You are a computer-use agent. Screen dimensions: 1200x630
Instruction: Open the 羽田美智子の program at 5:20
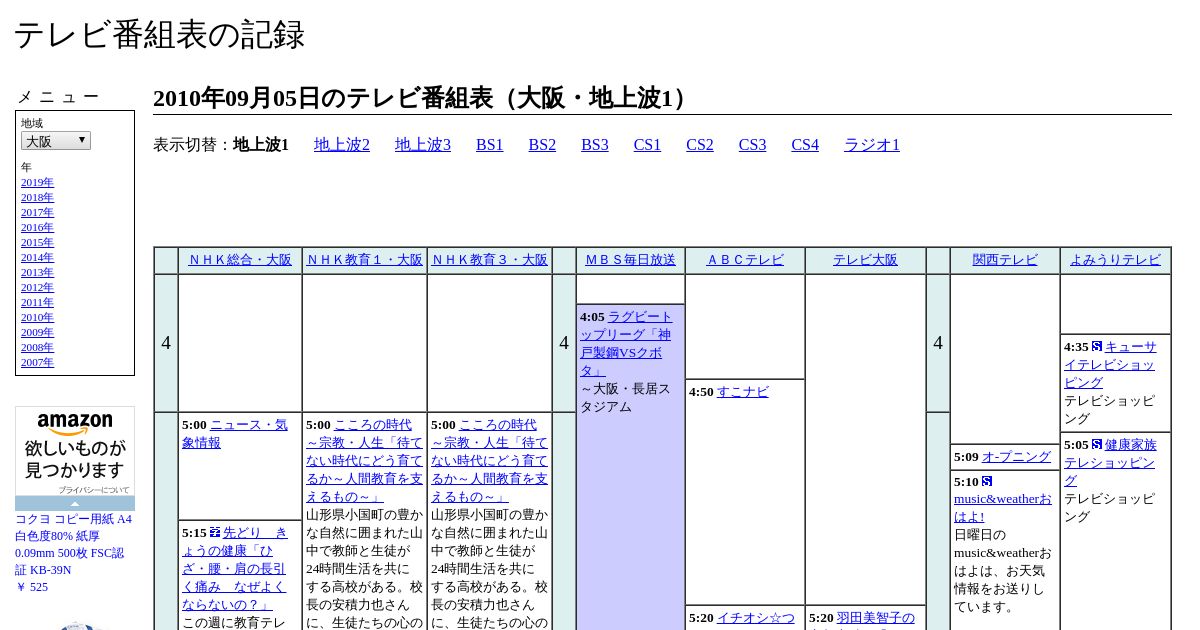tap(875, 618)
